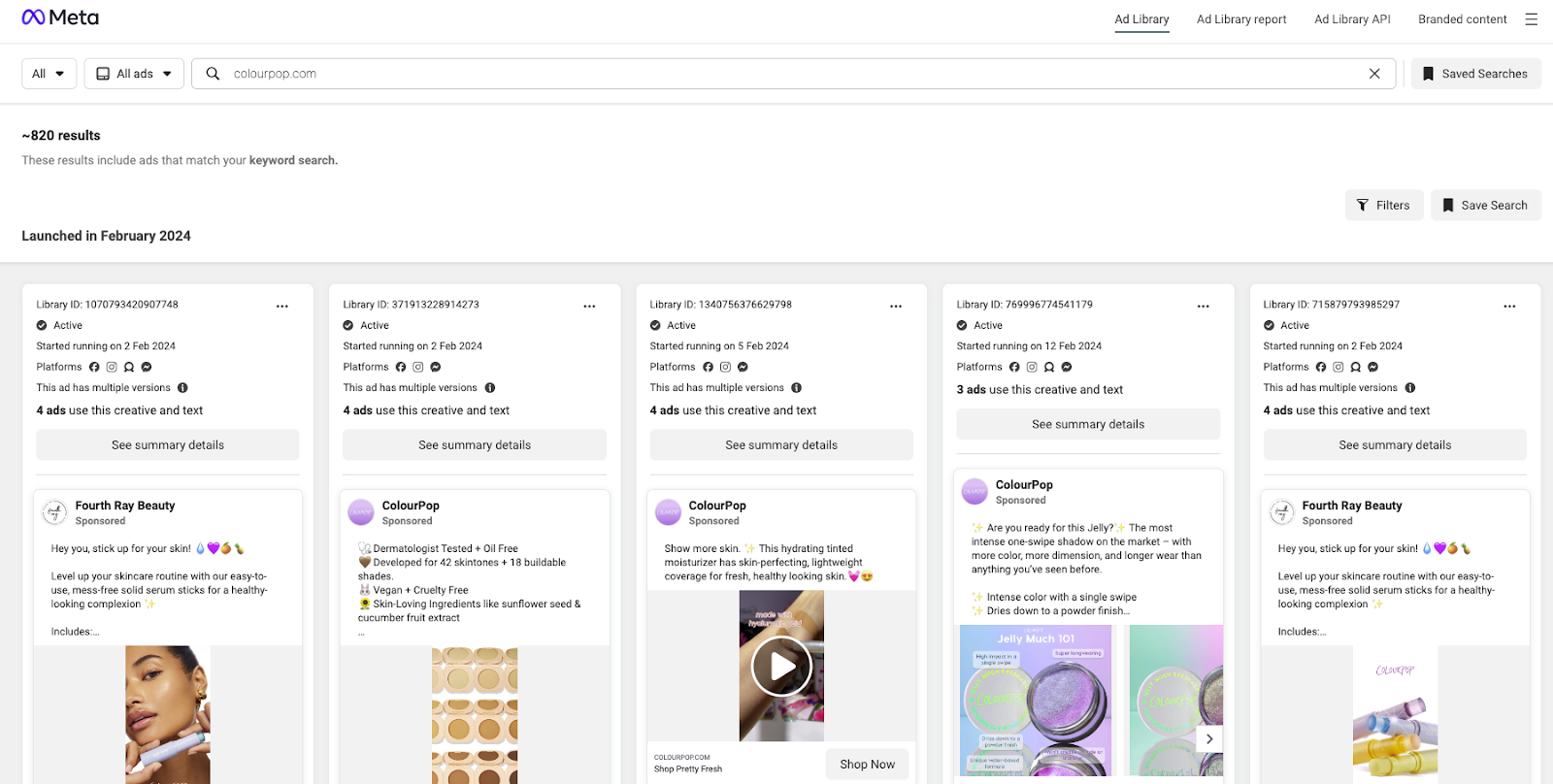
Task: Open the model holding serum stick image
Action: [168, 715]
